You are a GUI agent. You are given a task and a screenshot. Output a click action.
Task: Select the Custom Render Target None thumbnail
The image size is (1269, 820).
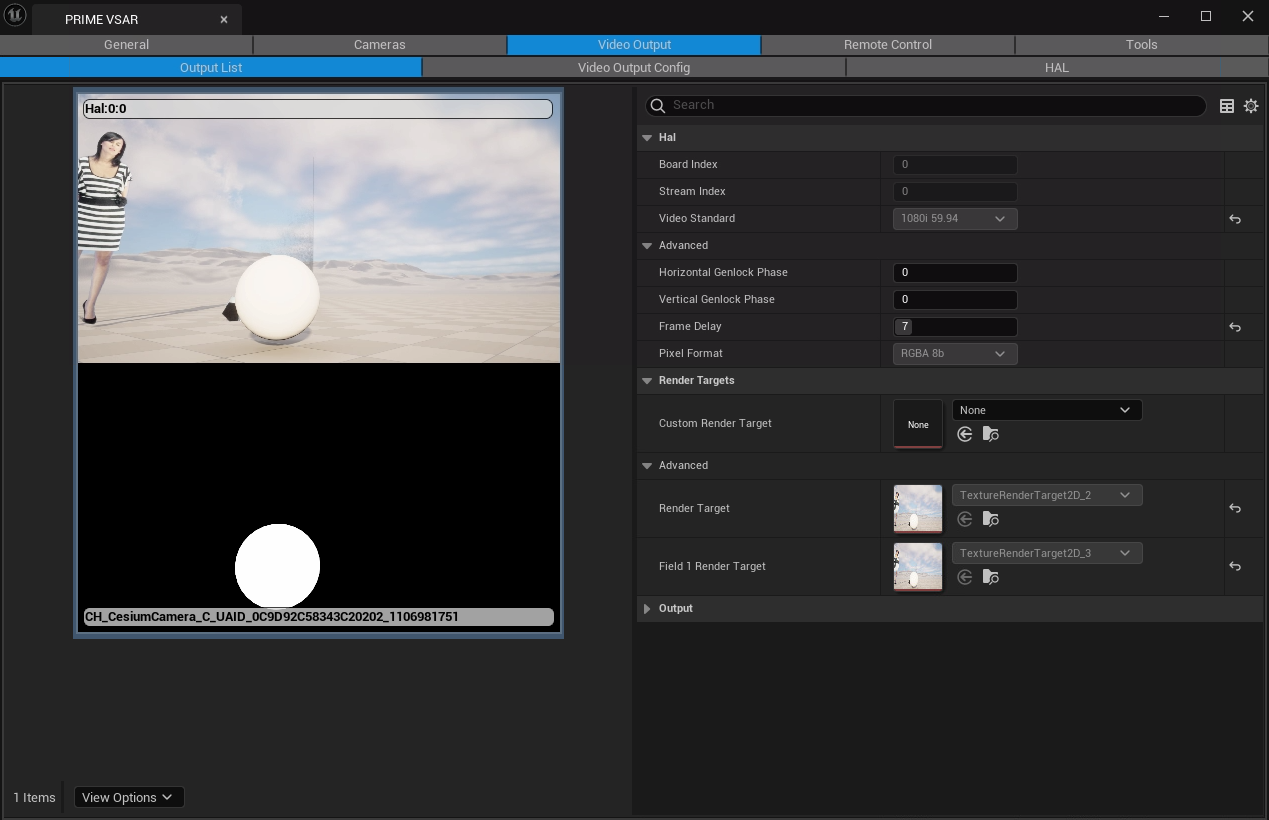[x=918, y=424]
